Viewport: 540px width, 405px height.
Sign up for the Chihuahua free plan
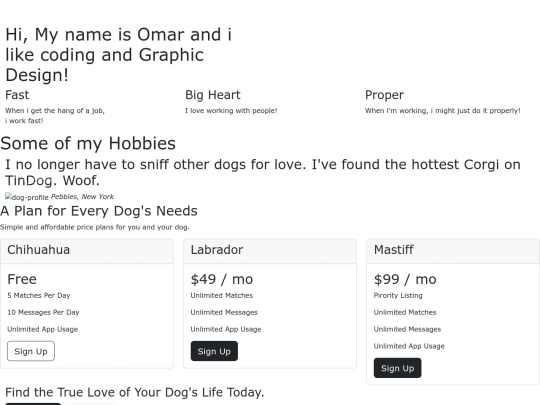(31, 351)
